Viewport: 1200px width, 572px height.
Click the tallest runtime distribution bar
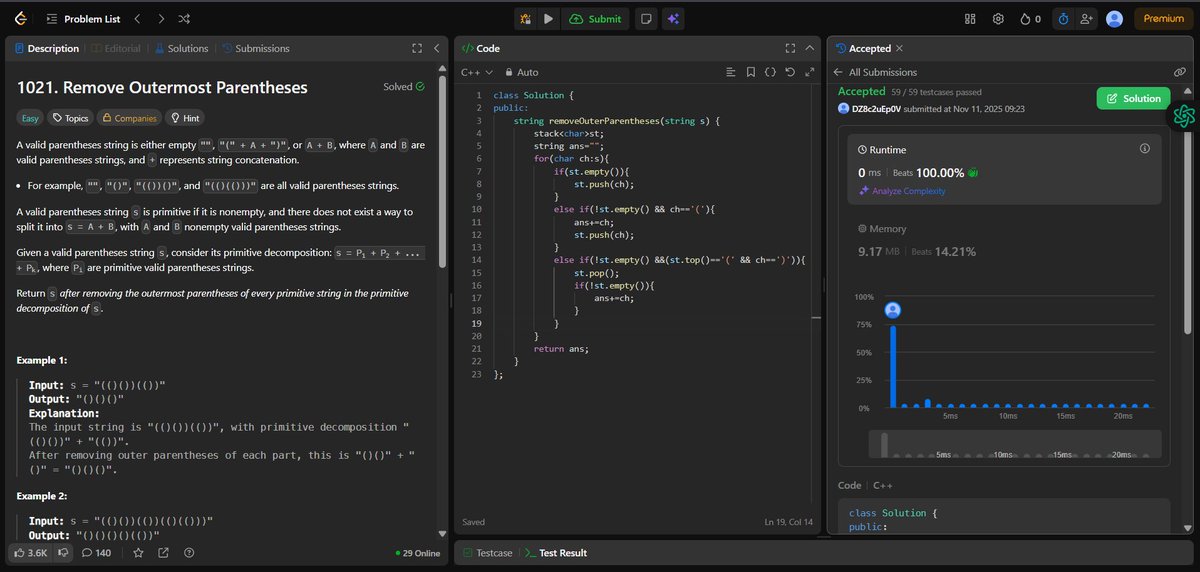[894, 366]
